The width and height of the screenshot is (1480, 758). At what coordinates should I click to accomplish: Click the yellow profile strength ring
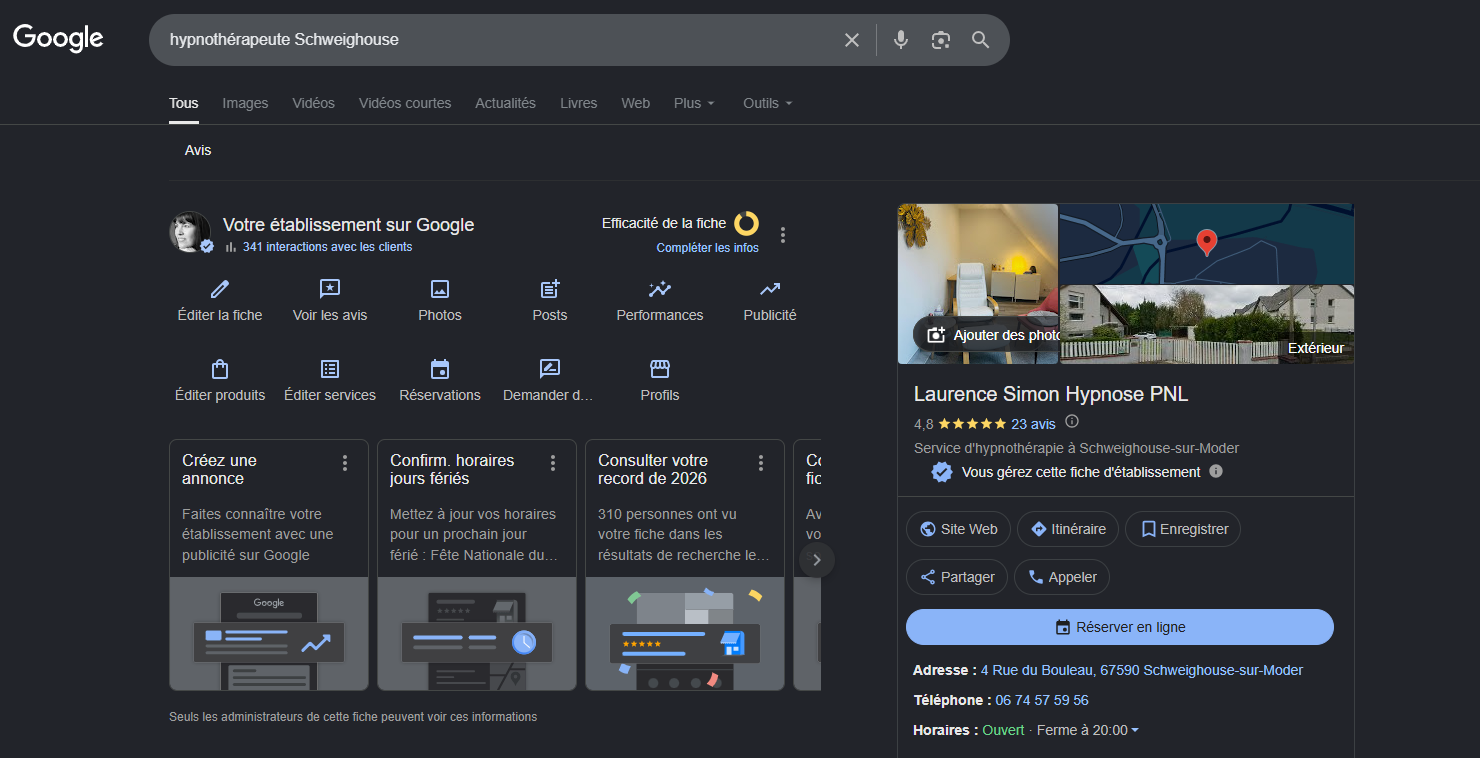tap(746, 223)
